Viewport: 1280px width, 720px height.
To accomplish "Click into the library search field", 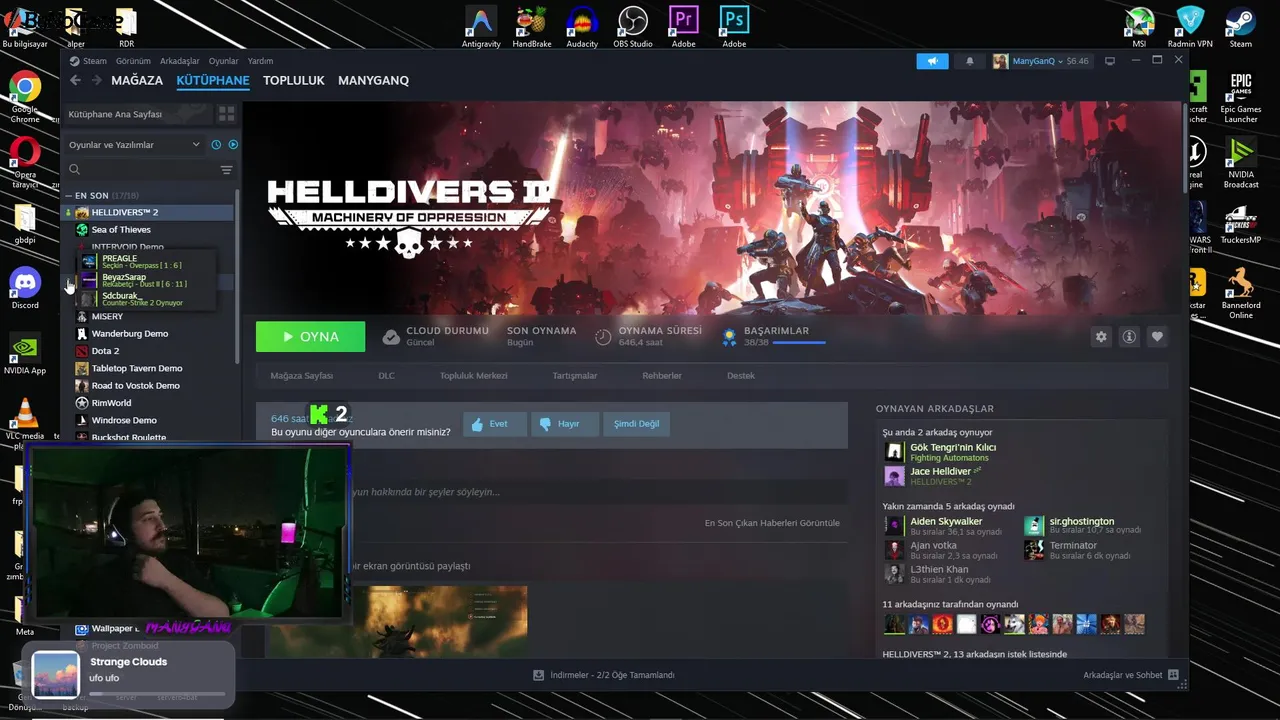I will click(x=143, y=170).
